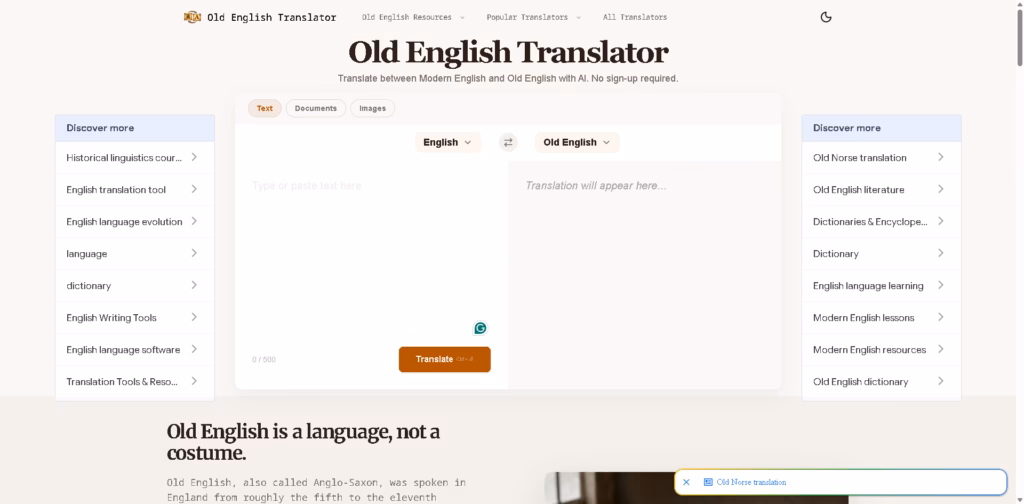This screenshot has height=504, width=1024.
Task: Click arrow beside sidebar Old Norse translation row
Action: click(x=940, y=157)
